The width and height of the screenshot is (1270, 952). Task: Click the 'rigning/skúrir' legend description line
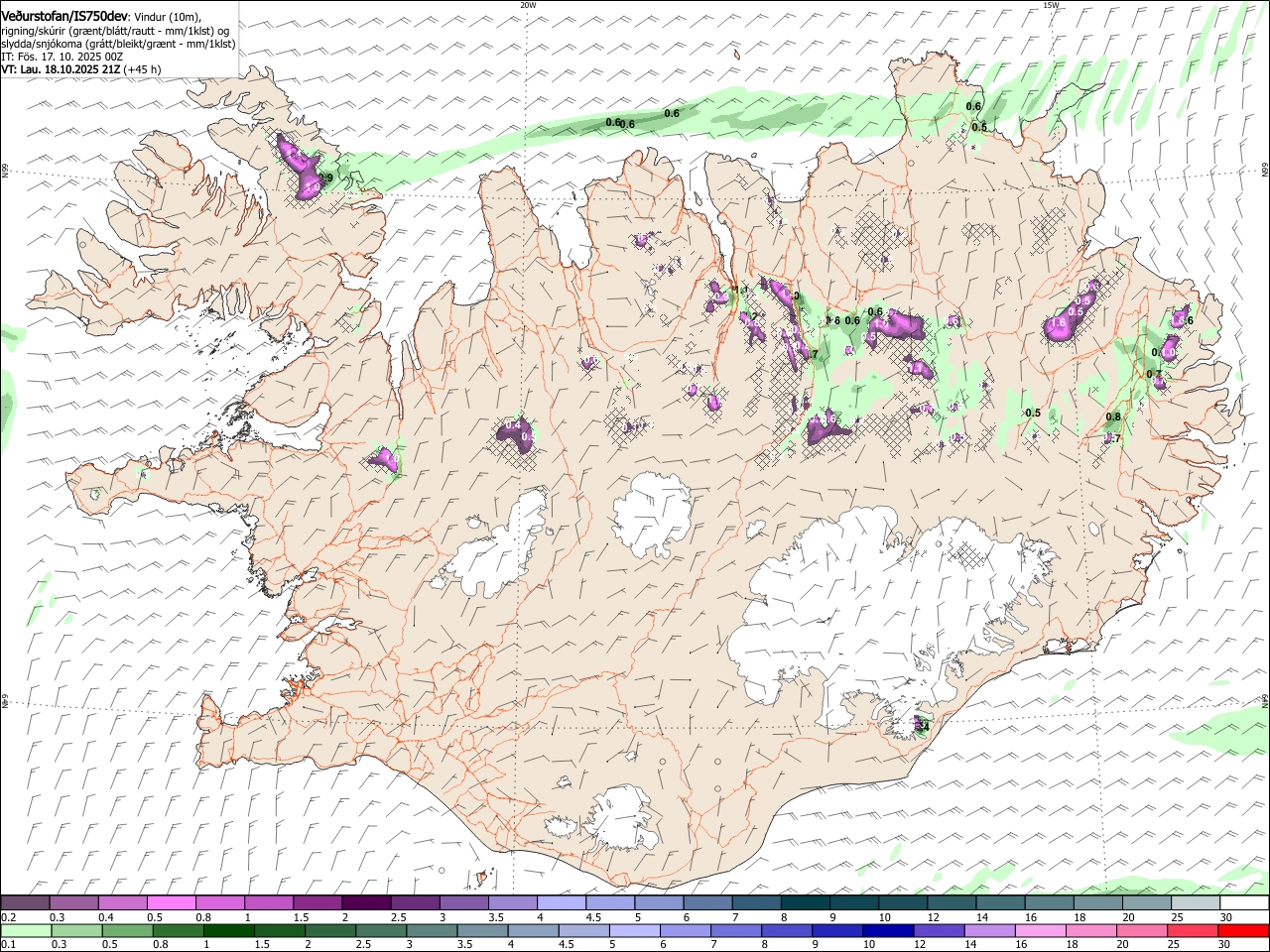(116, 31)
